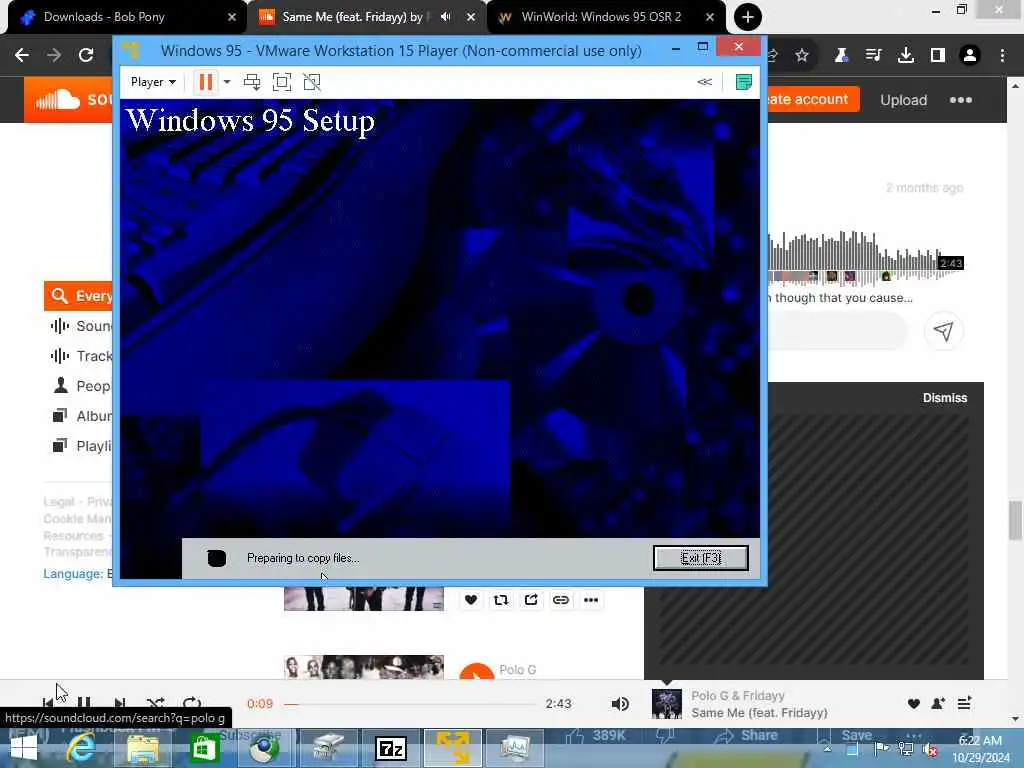Open Windows Start button
The image size is (1024, 768).
click(x=24, y=748)
